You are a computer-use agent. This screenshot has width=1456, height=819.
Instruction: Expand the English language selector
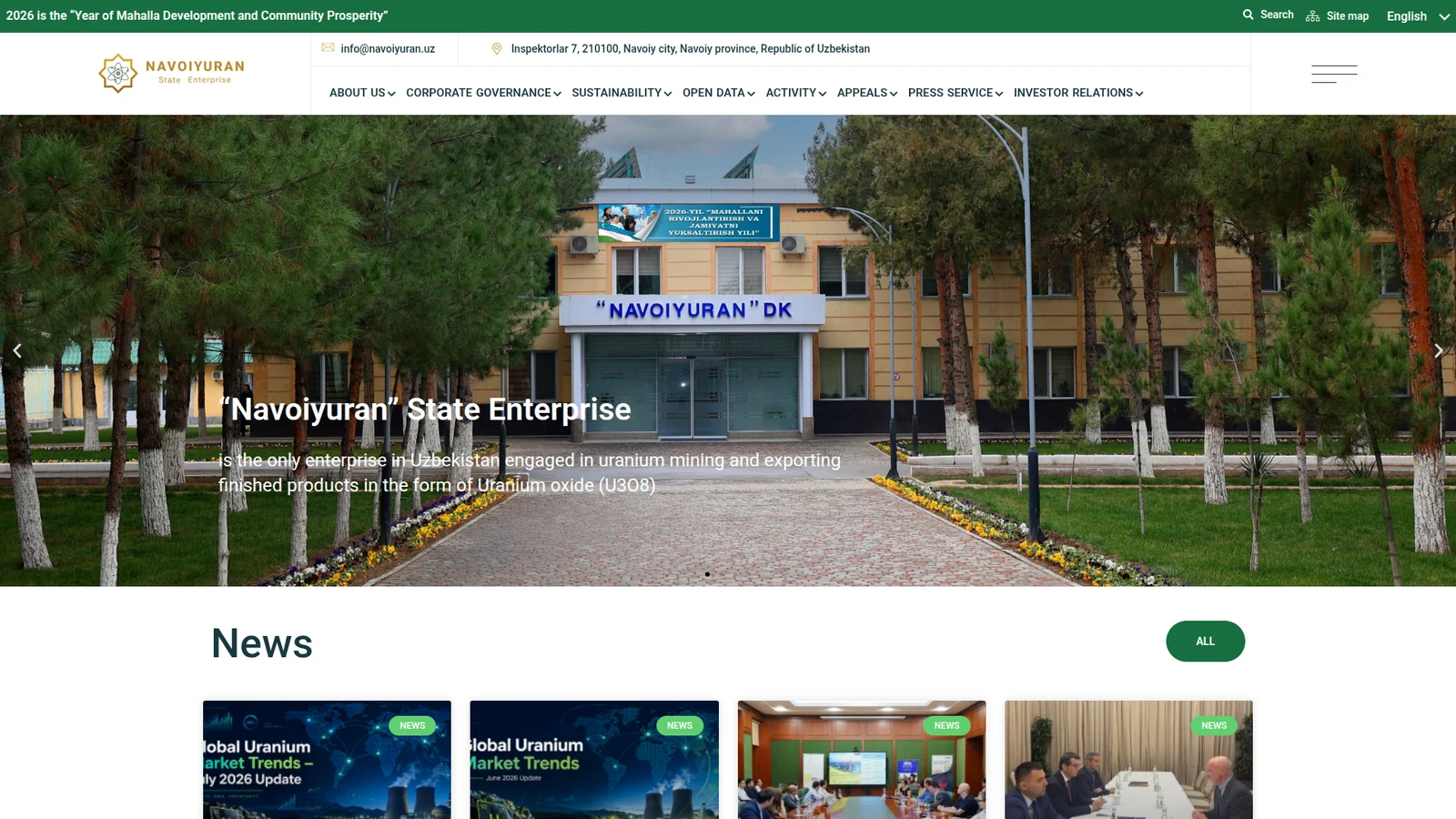click(x=1418, y=16)
